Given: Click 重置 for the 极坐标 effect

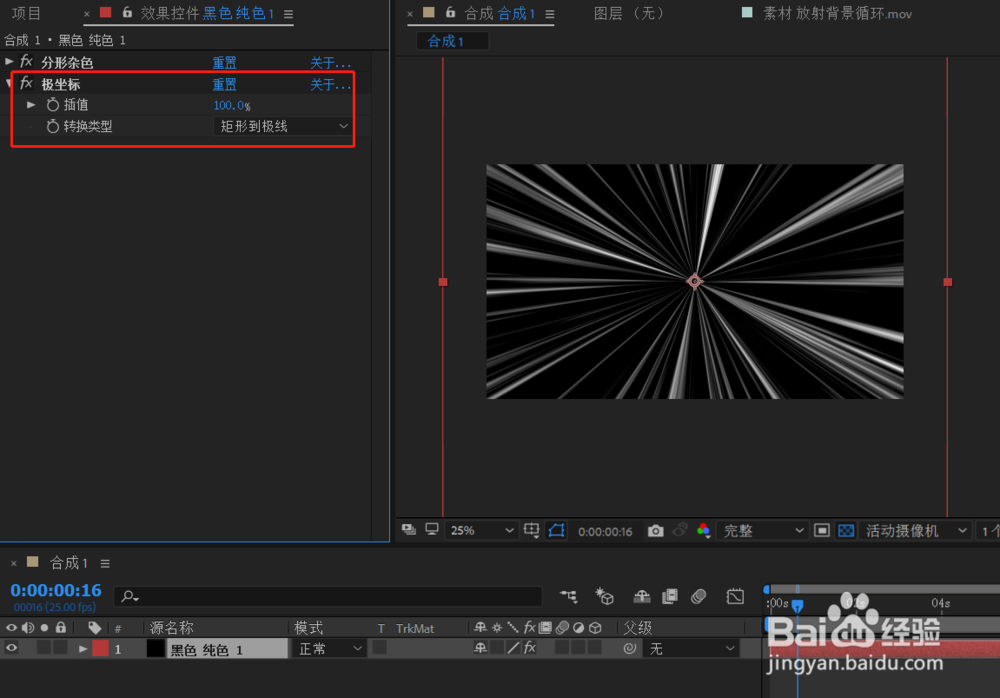Looking at the screenshot, I should 224,84.
